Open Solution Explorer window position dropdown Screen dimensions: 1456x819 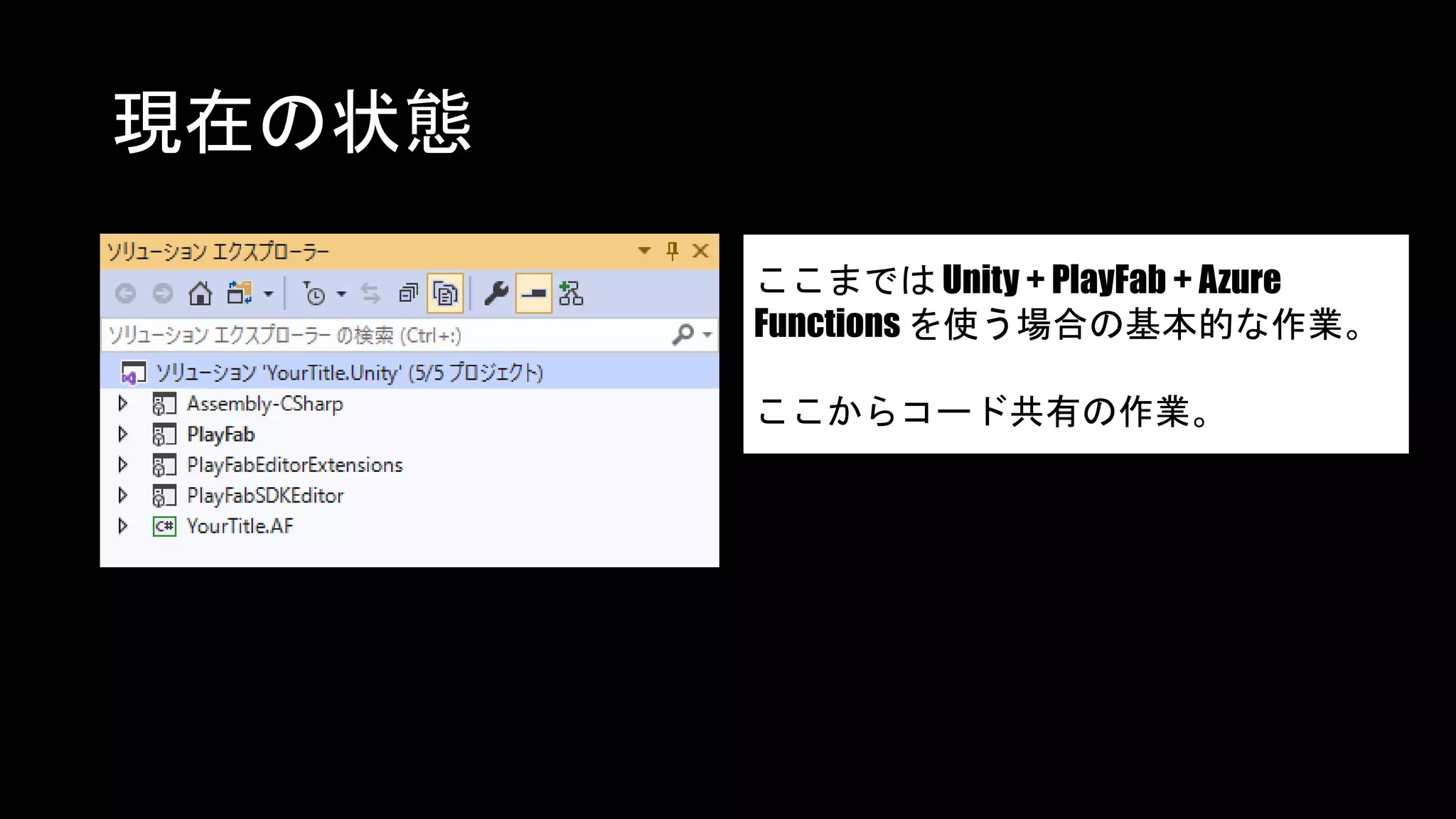tap(644, 251)
